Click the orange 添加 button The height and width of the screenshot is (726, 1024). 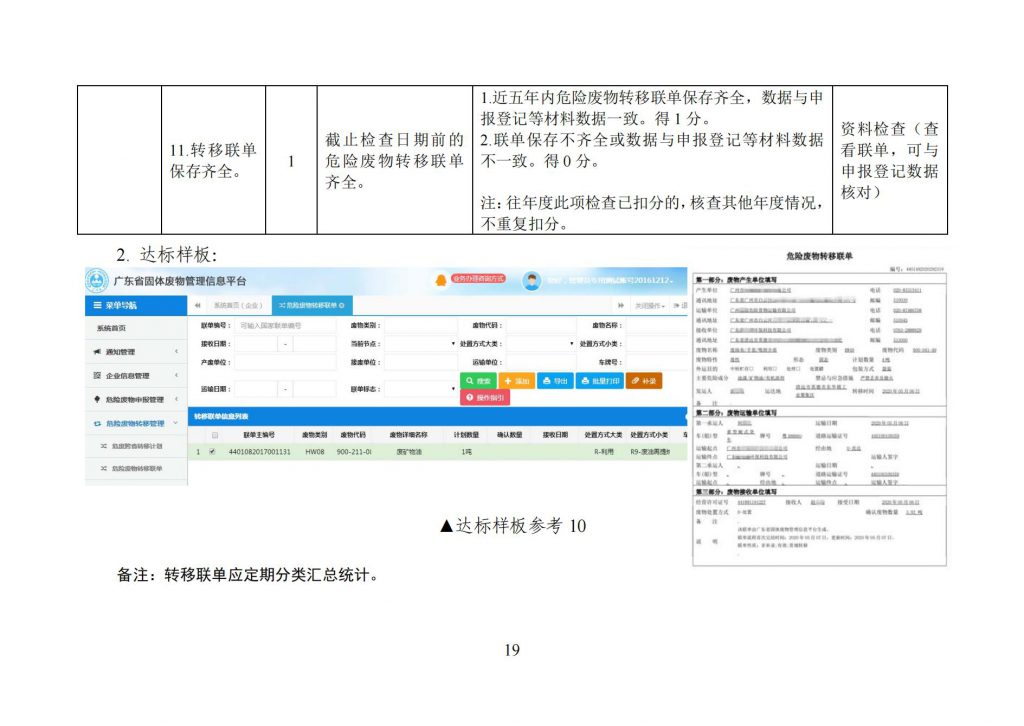coord(517,381)
